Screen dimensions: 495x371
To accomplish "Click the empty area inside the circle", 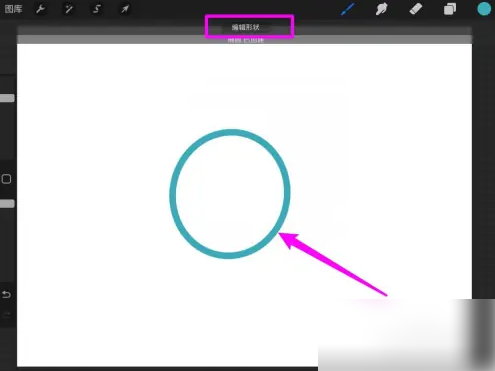I will [230, 194].
